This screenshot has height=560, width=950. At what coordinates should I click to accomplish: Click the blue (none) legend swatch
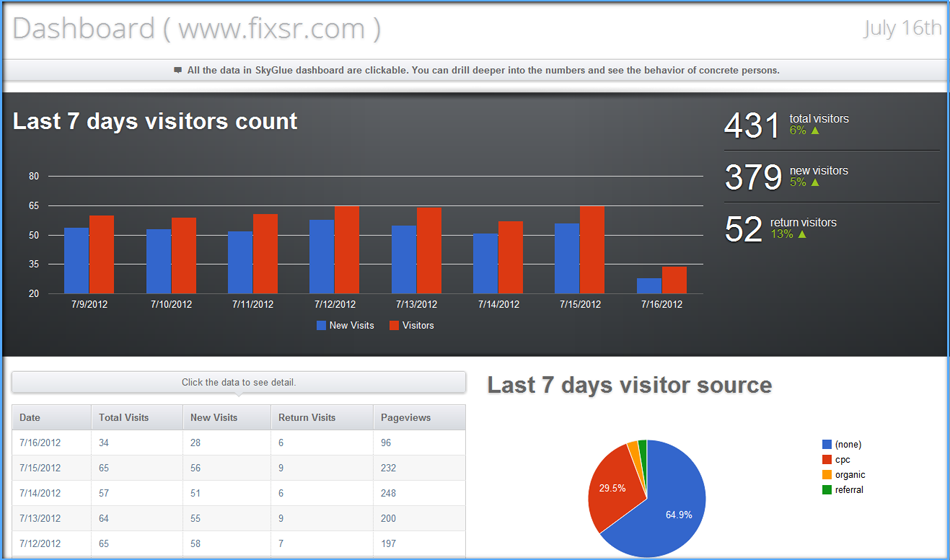coord(826,444)
